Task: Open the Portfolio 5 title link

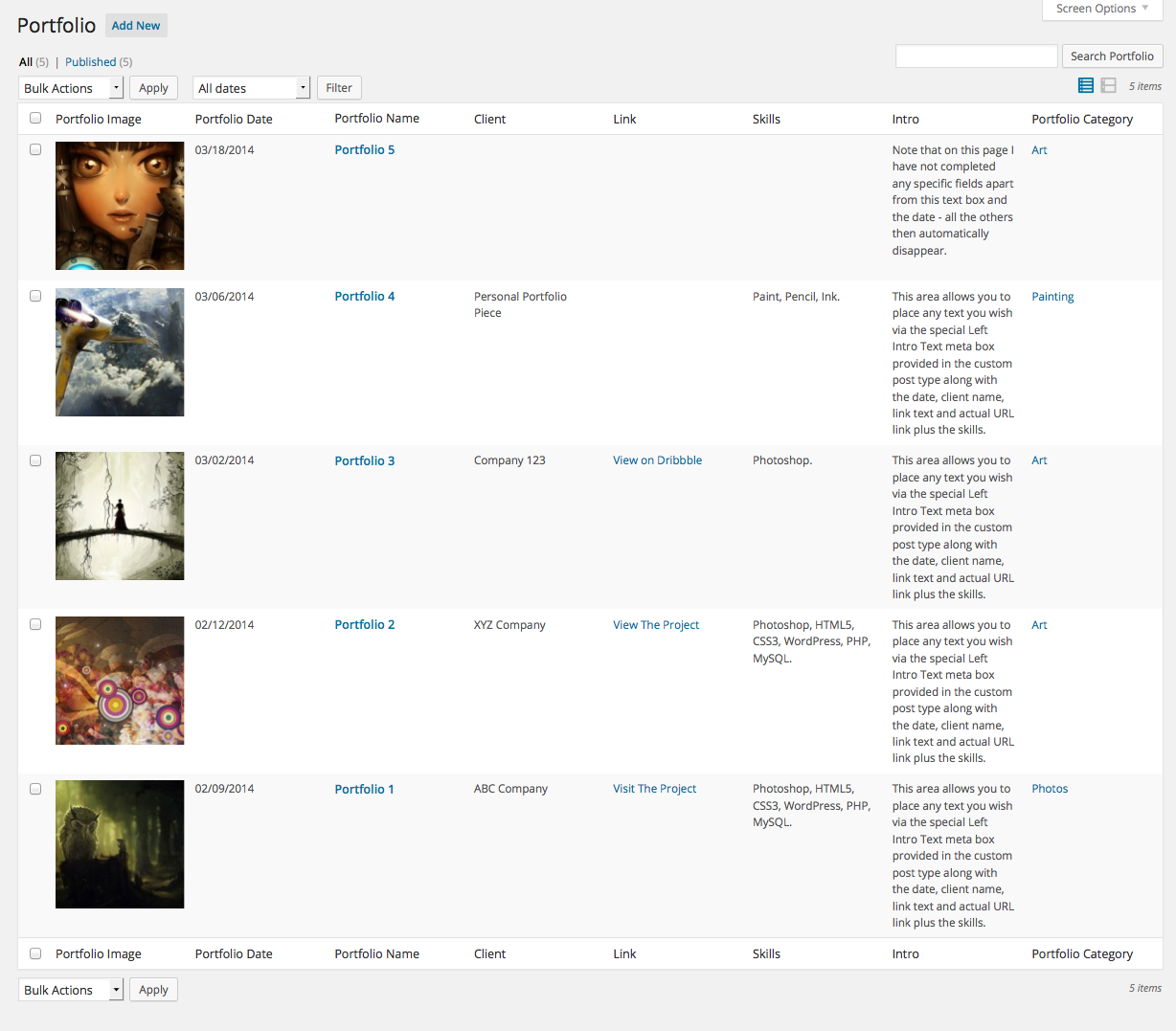Action: 365,150
